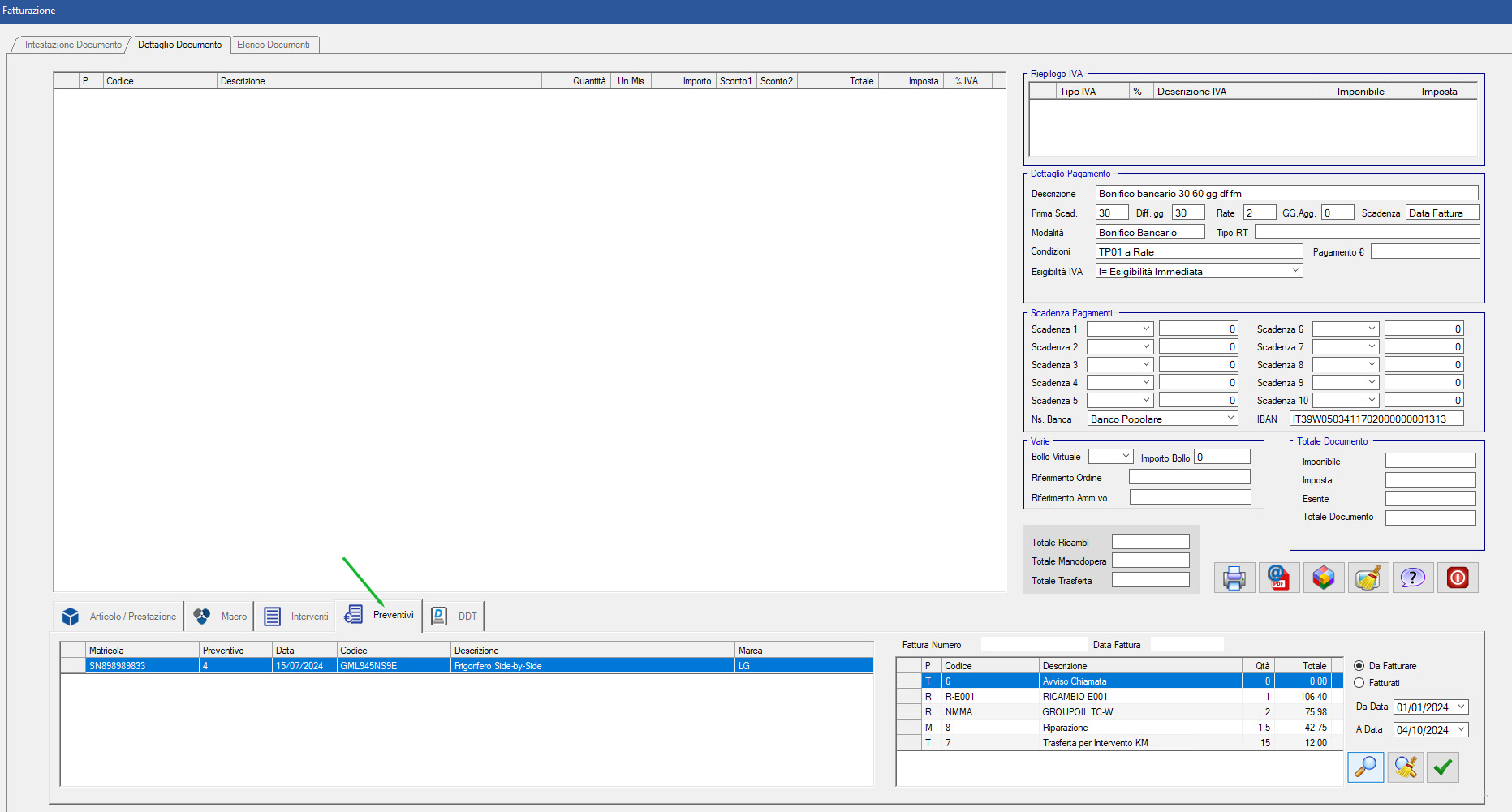Screen dimensions: 1512x812
Task: Click the printer icon button
Action: (x=1234, y=578)
